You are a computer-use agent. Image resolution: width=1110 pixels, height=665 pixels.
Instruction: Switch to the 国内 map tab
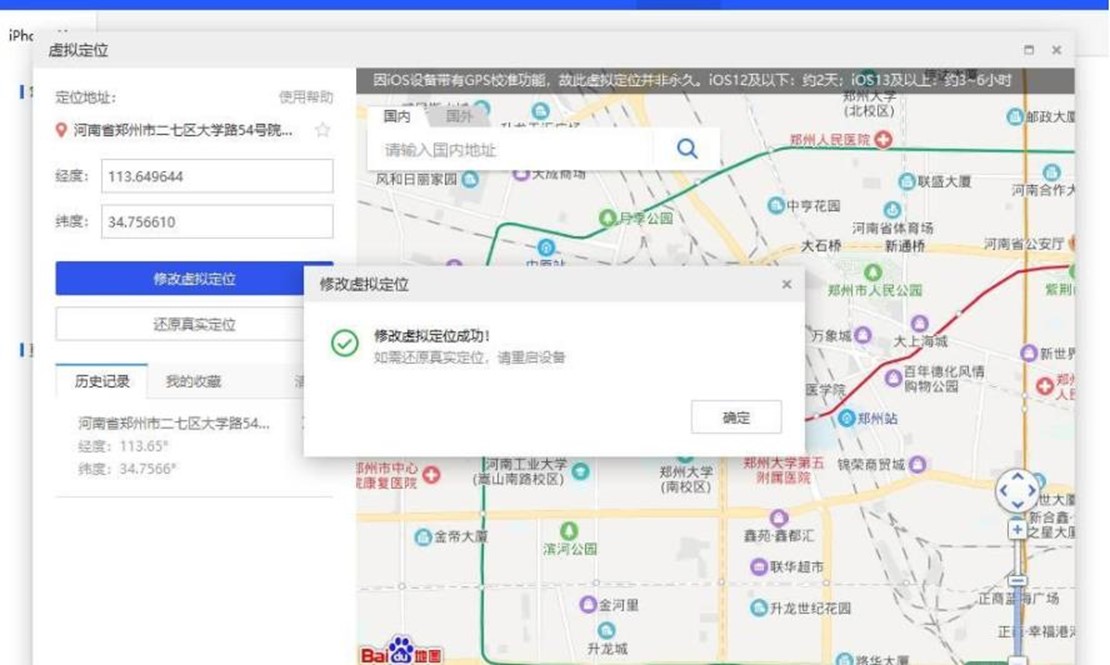pos(397,116)
